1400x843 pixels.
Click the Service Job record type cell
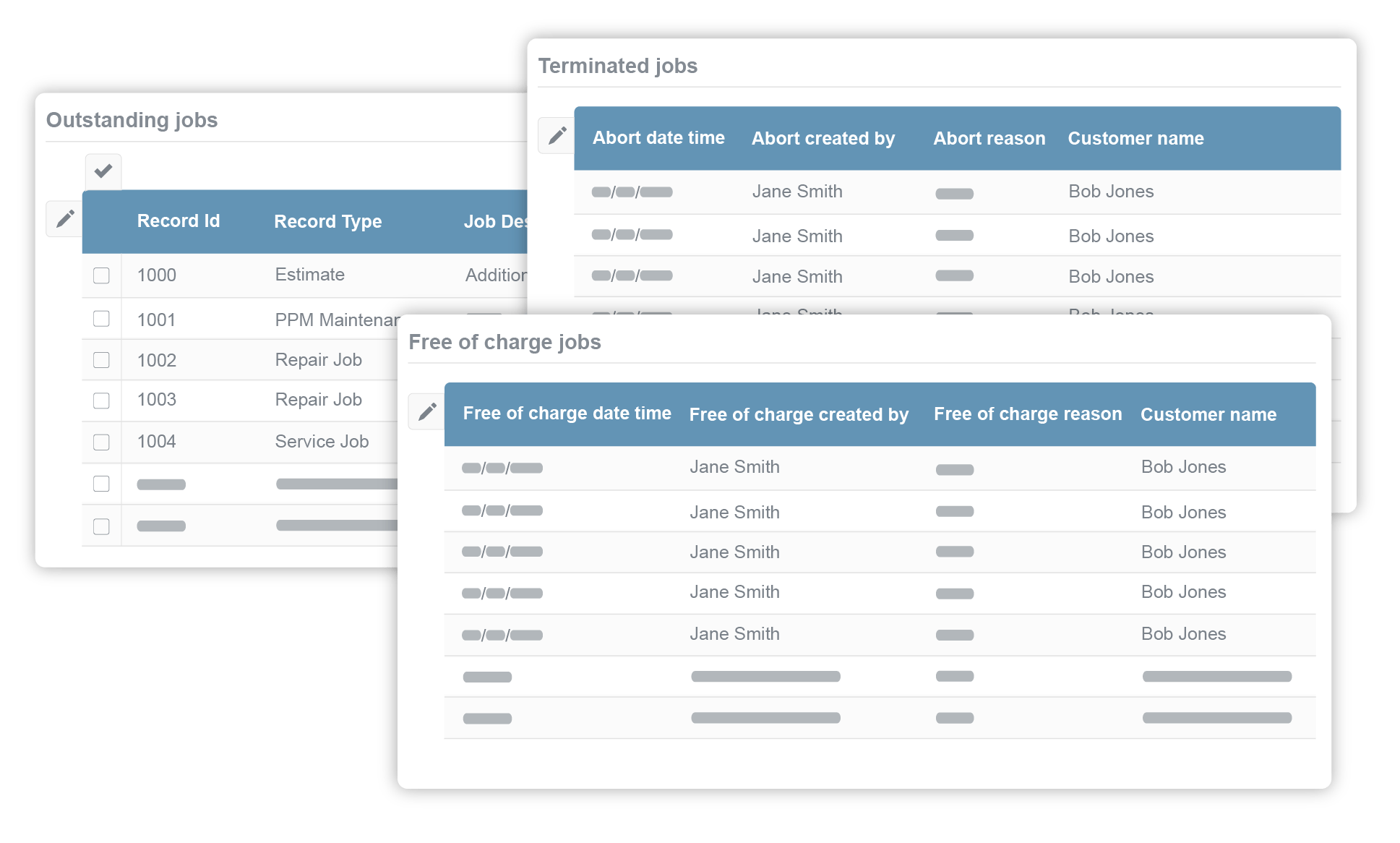[322, 442]
